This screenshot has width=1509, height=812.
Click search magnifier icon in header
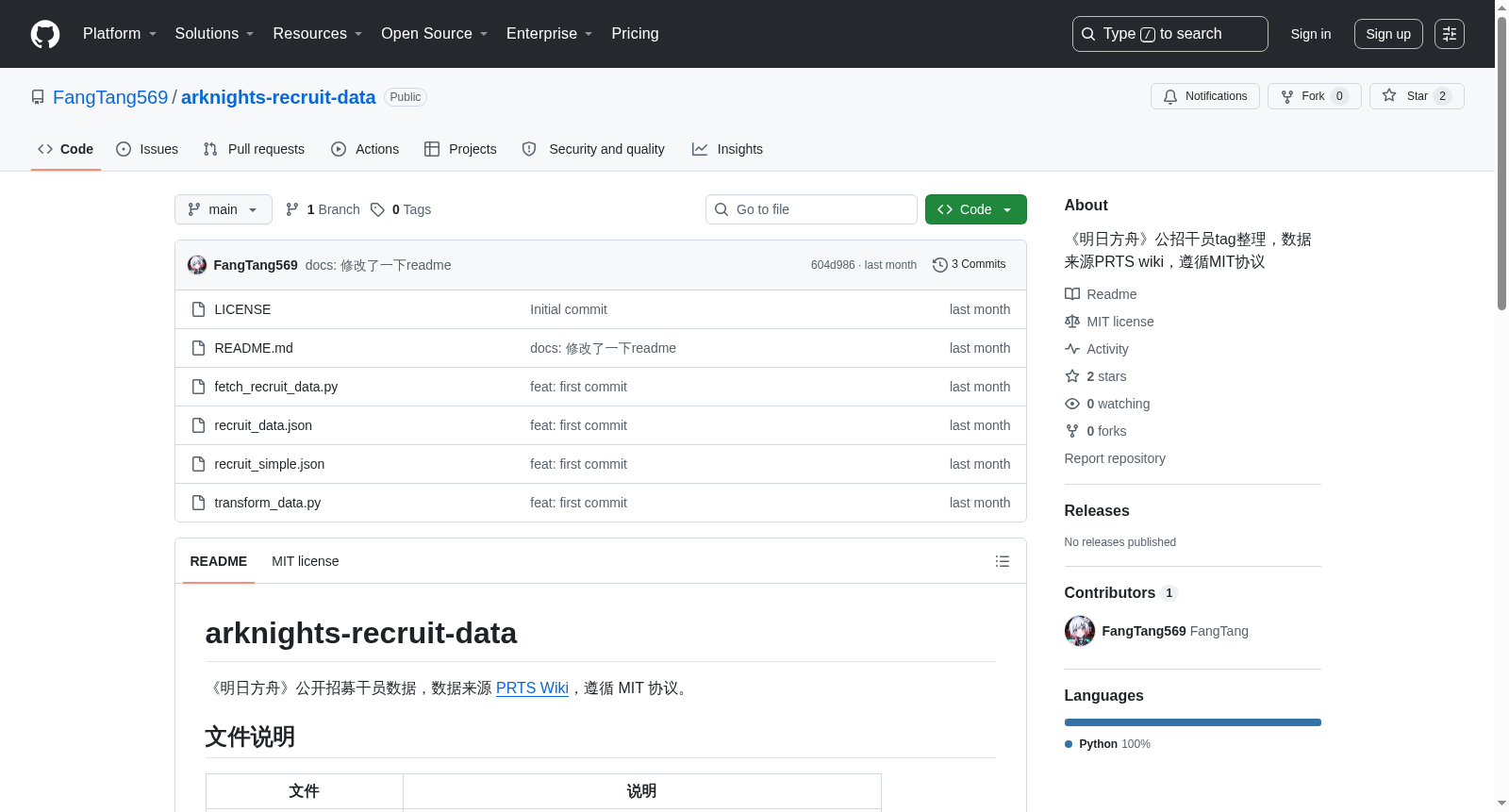click(1088, 34)
